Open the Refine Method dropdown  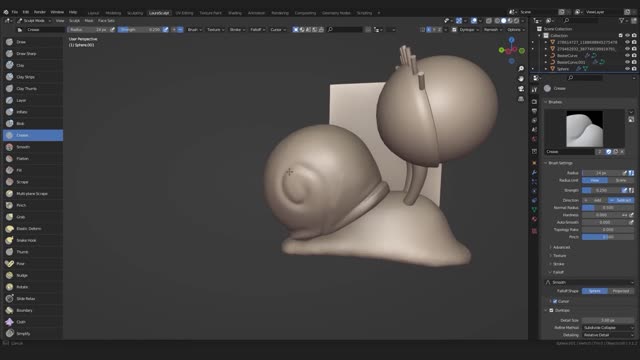[x=608, y=328]
